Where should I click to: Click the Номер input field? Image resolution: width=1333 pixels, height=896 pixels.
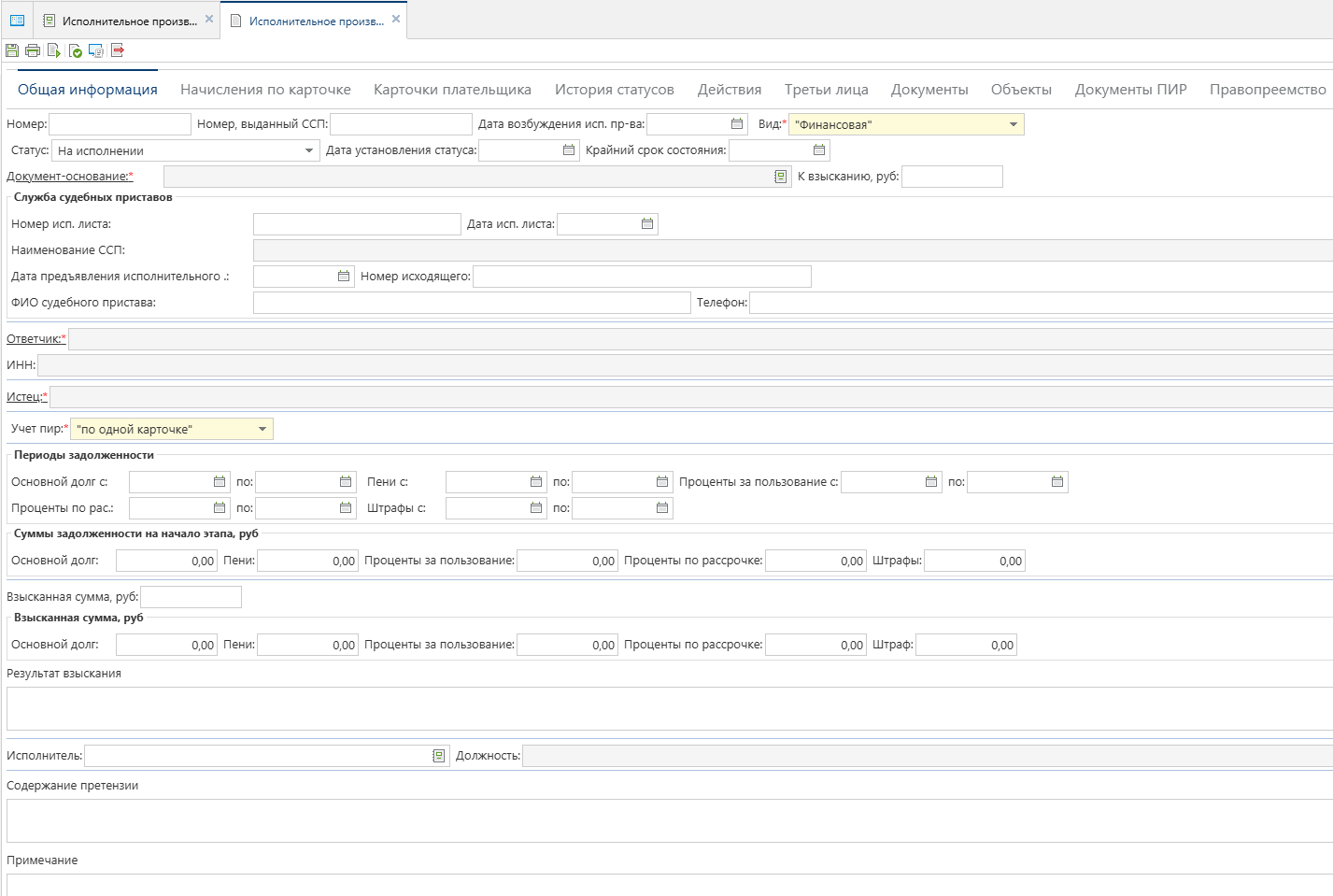tap(120, 124)
